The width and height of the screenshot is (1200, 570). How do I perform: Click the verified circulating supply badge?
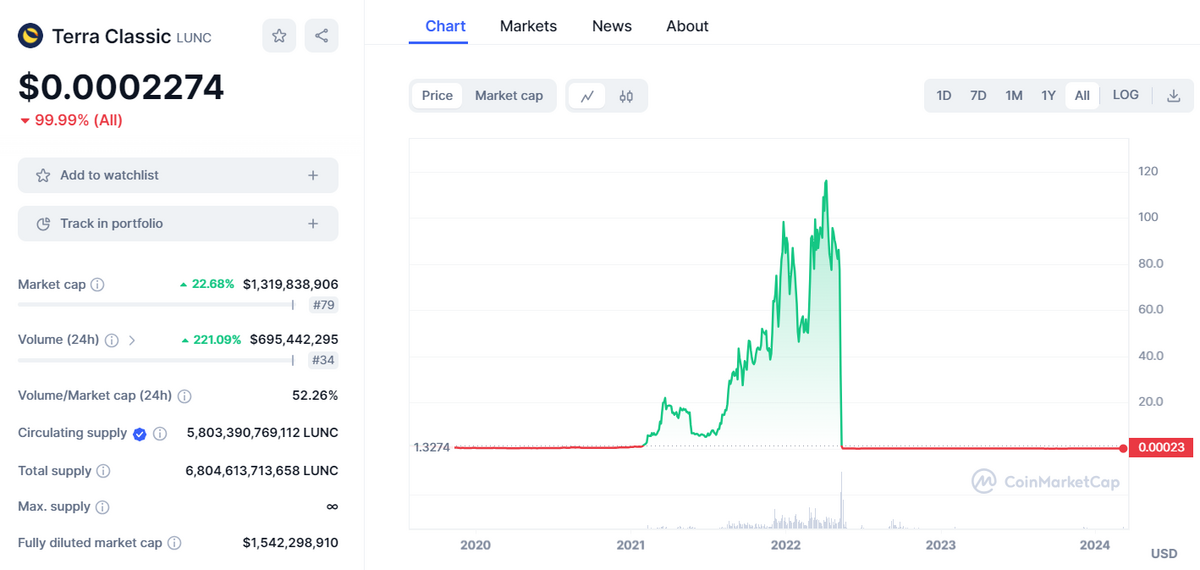140,433
